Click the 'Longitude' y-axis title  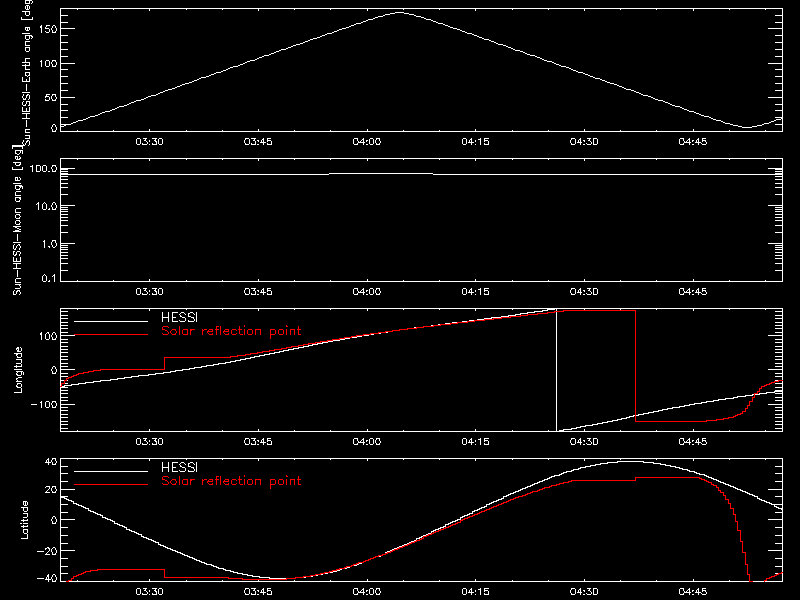tap(18, 370)
